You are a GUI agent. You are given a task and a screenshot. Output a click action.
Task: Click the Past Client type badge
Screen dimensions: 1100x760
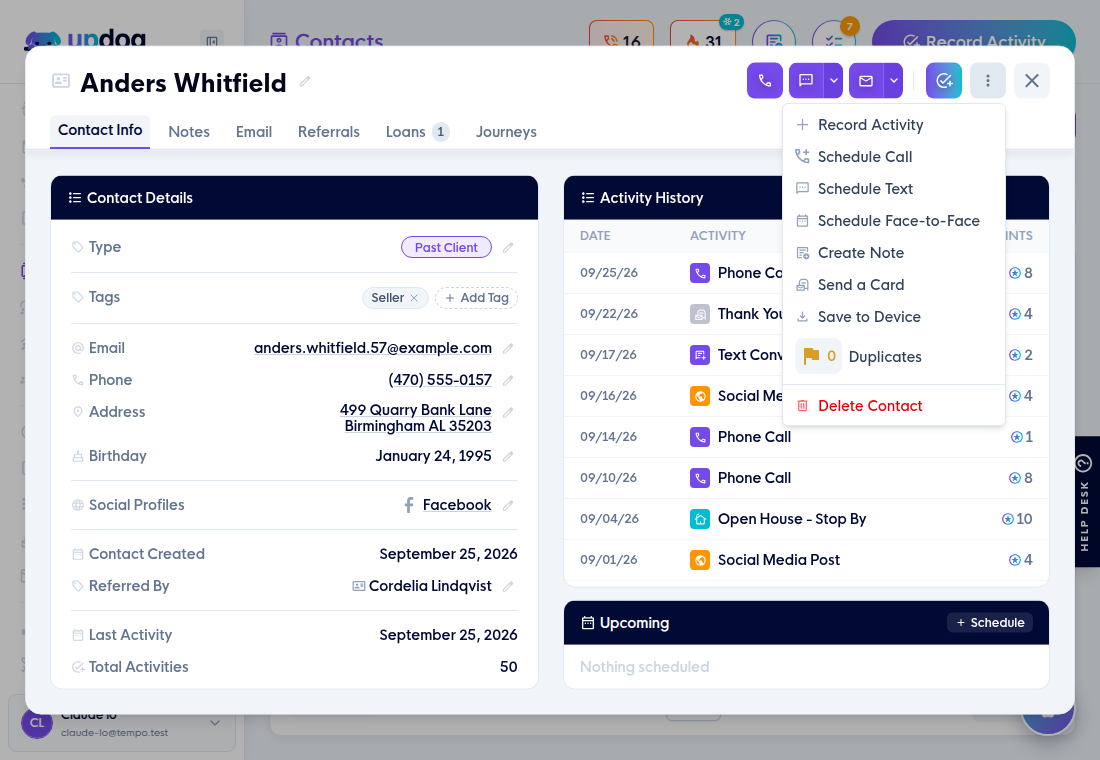pyautogui.click(x=446, y=247)
